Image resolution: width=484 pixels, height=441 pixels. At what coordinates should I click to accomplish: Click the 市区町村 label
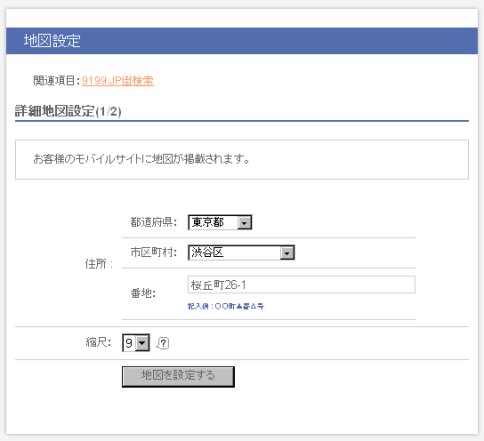(153, 252)
